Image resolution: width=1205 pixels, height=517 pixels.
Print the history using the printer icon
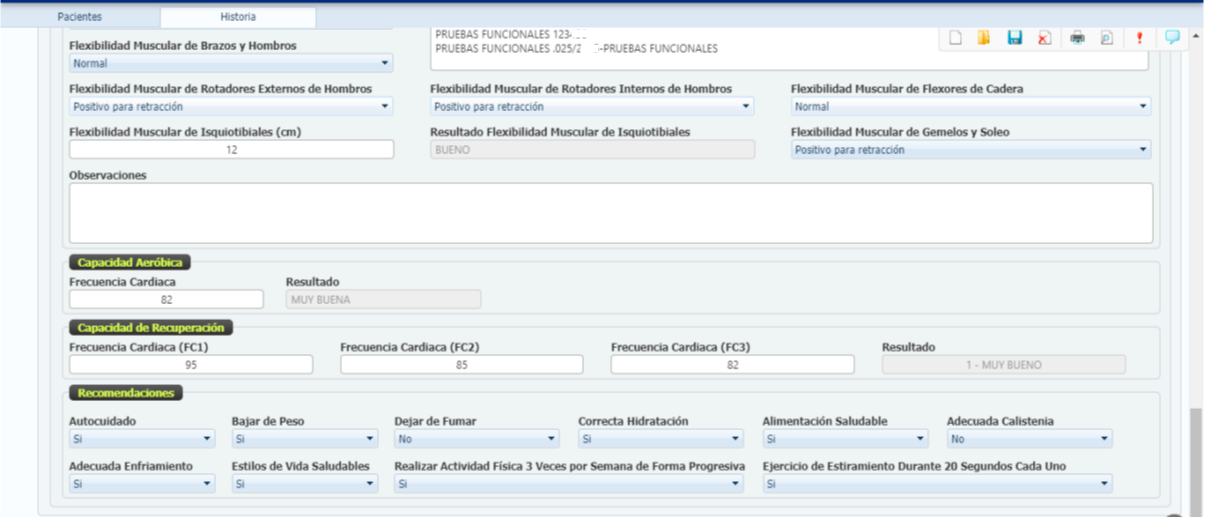(x=1077, y=38)
